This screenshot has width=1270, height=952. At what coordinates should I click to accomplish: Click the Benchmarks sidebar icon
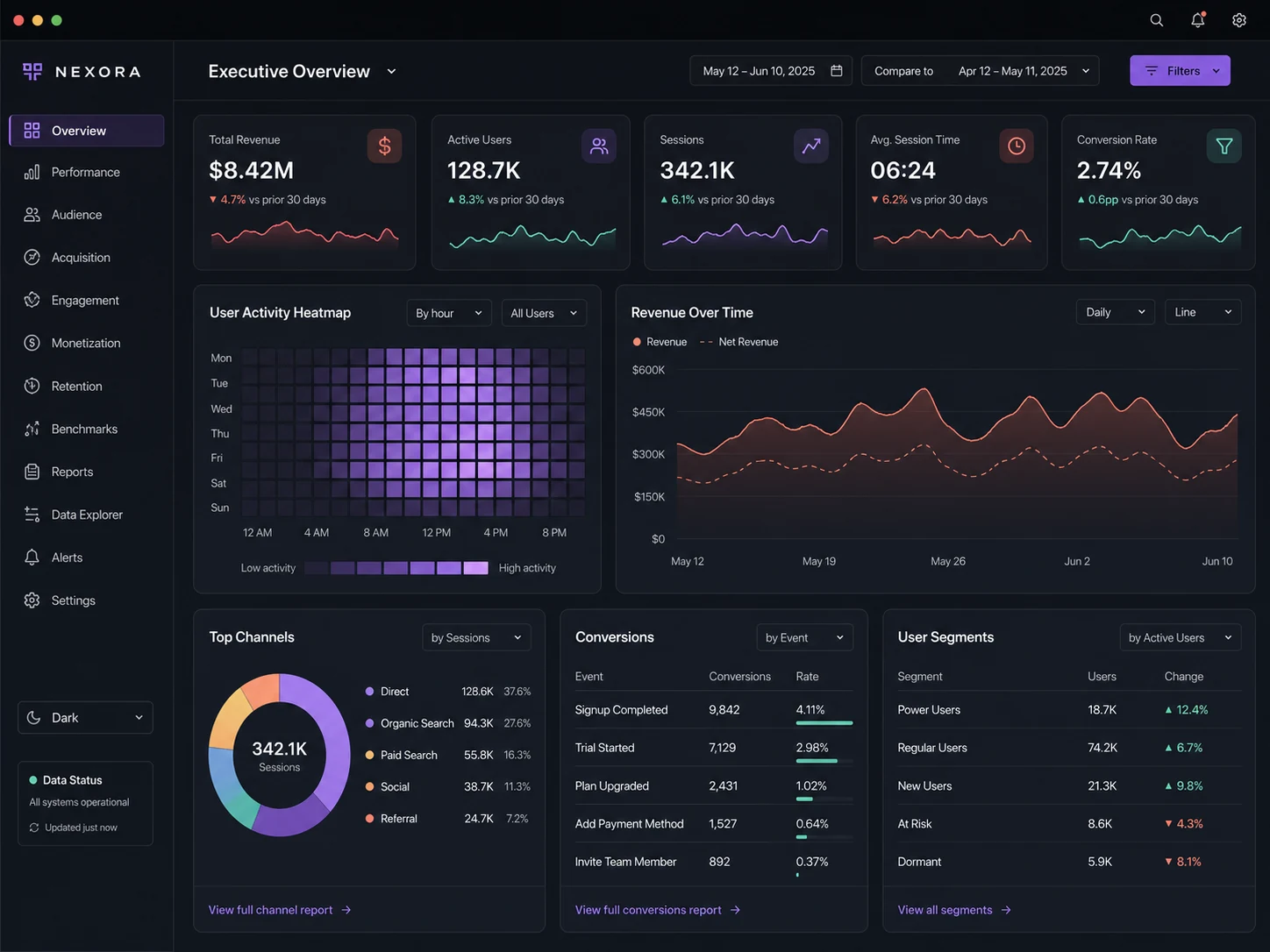point(32,429)
